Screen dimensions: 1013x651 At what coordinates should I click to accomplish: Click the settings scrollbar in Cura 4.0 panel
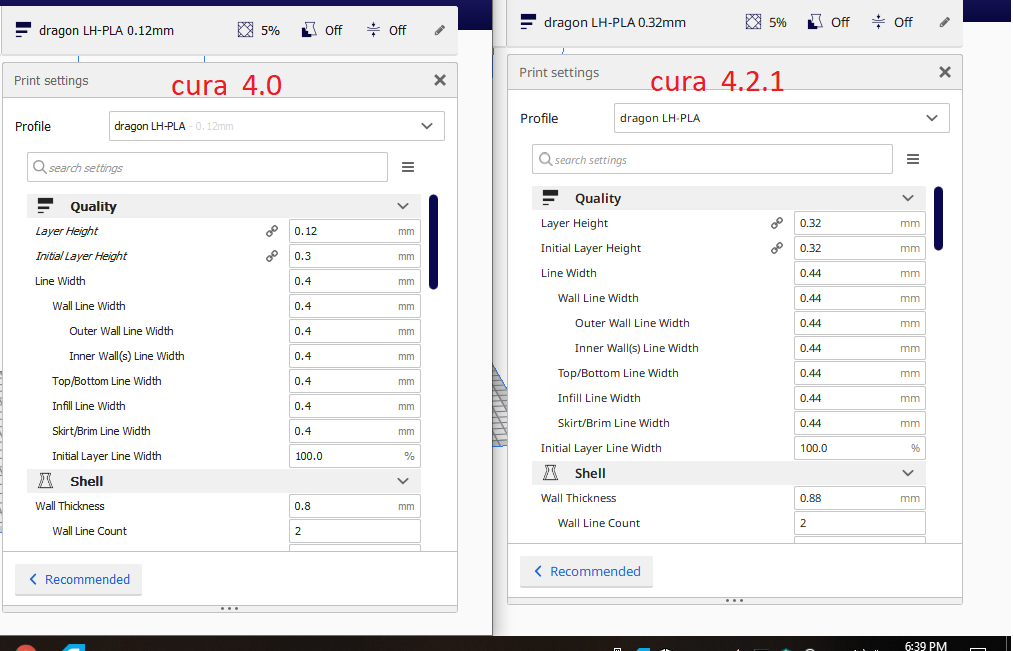(x=433, y=242)
